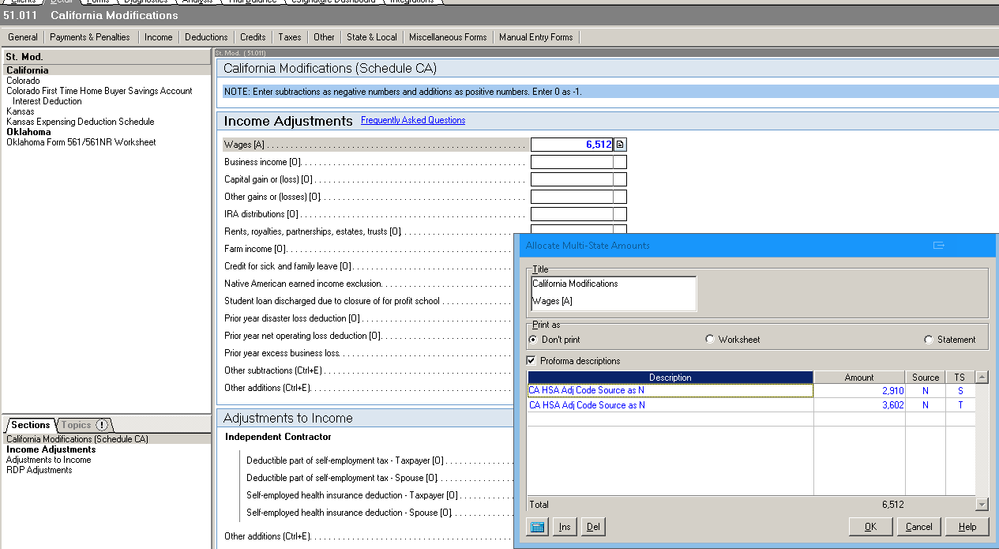Image resolution: width=999 pixels, height=549 pixels.
Task: Open the Deductions tab
Action: tap(206, 37)
